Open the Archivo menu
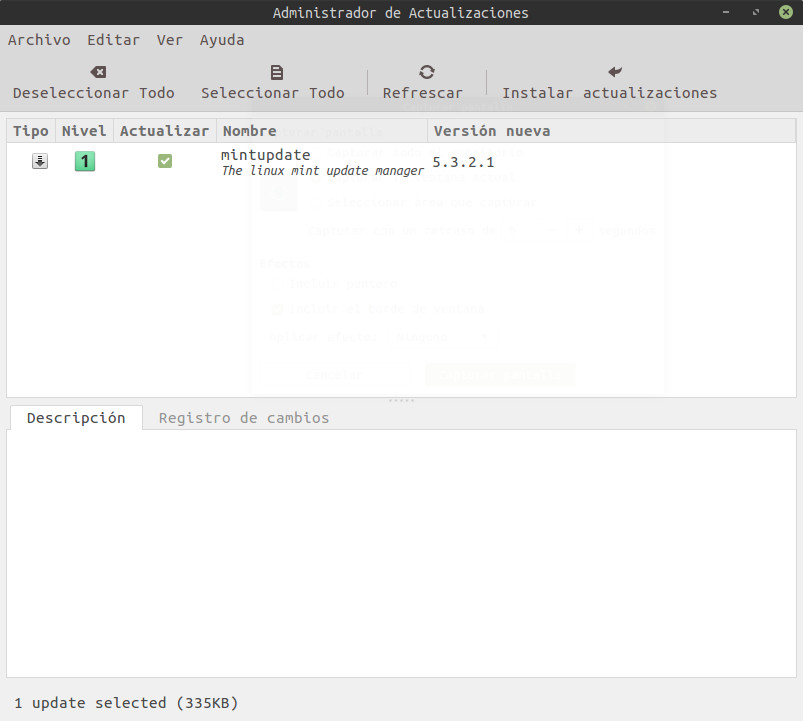The image size is (803, 721). [x=39, y=40]
